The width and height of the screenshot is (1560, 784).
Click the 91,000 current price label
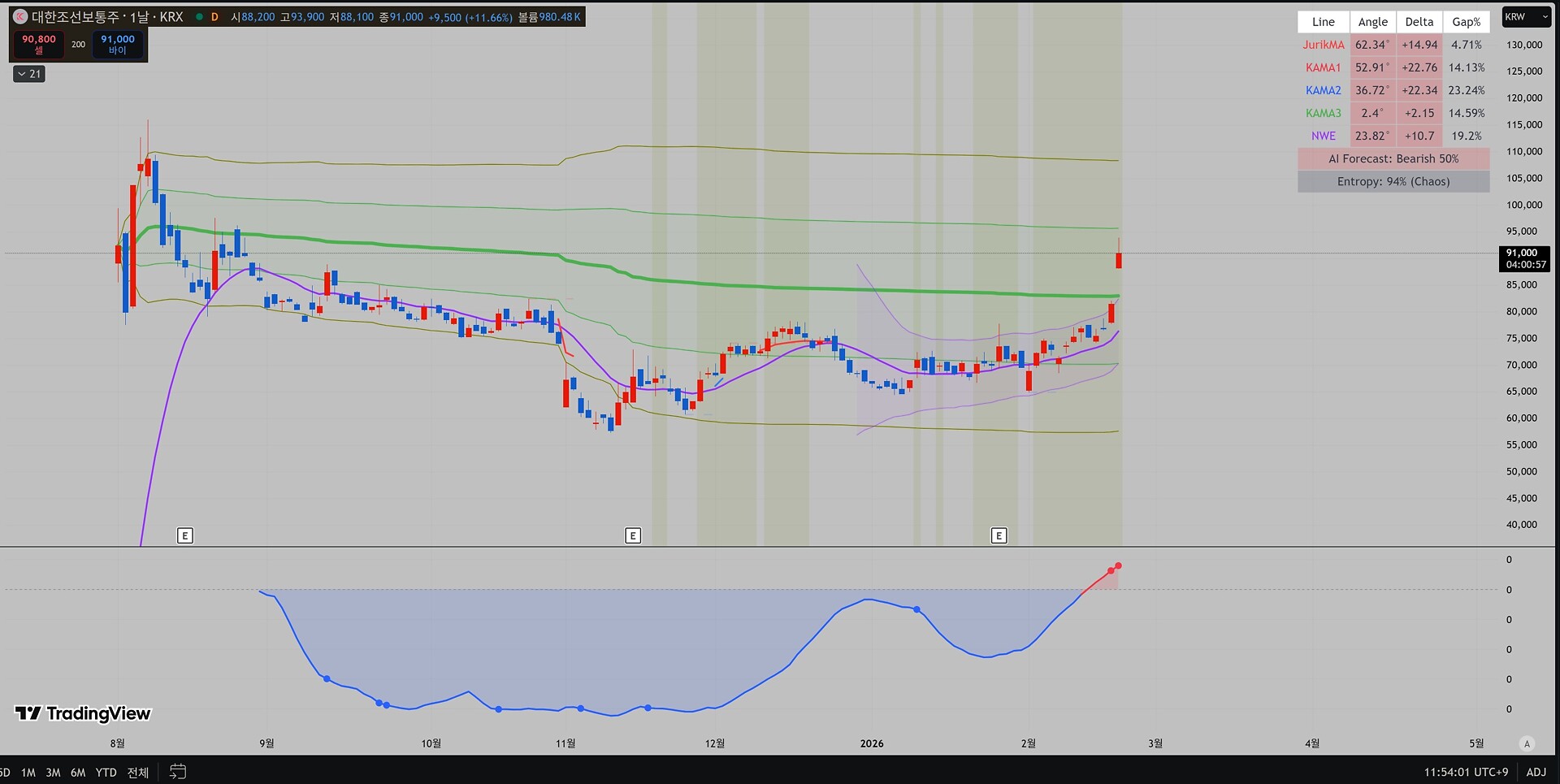pyautogui.click(x=1524, y=258)
